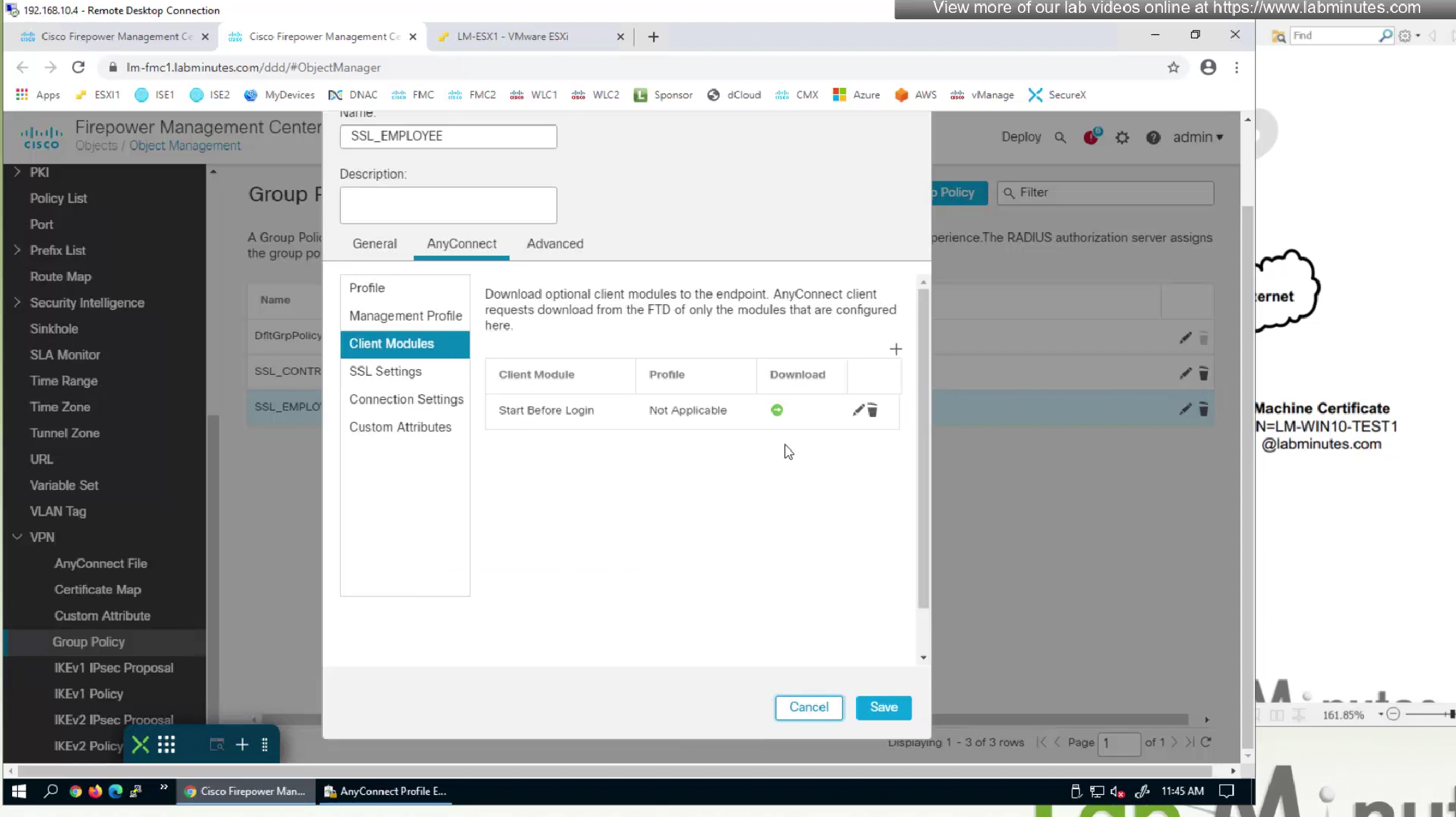Switch to the Advanced tab
Screen dimensions: 1456x817
point(554,244)
